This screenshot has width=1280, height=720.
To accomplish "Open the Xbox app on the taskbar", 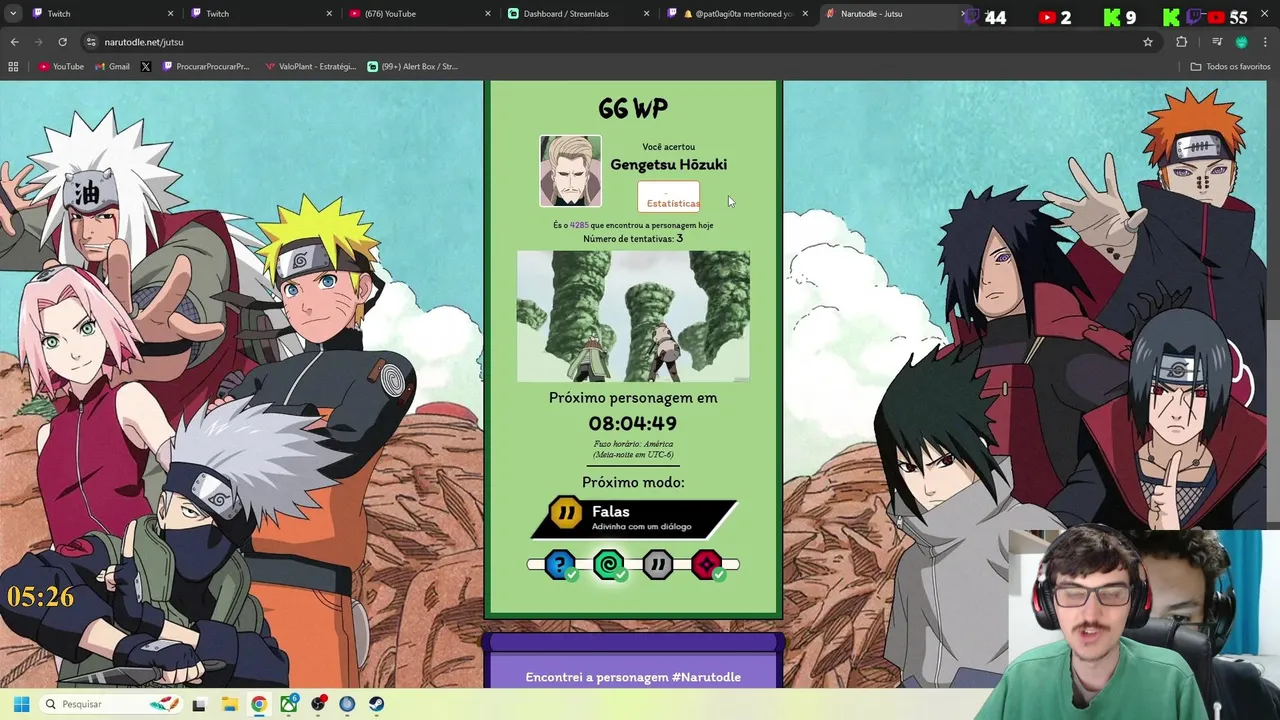I will (288, 704).
